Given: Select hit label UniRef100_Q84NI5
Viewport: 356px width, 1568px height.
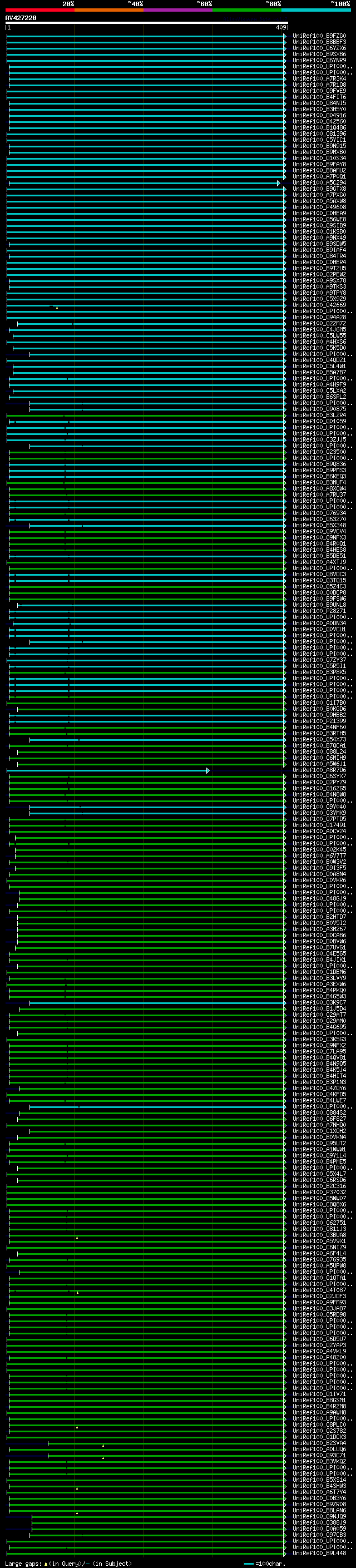Looking at the screenshot, I should [319, 103].
